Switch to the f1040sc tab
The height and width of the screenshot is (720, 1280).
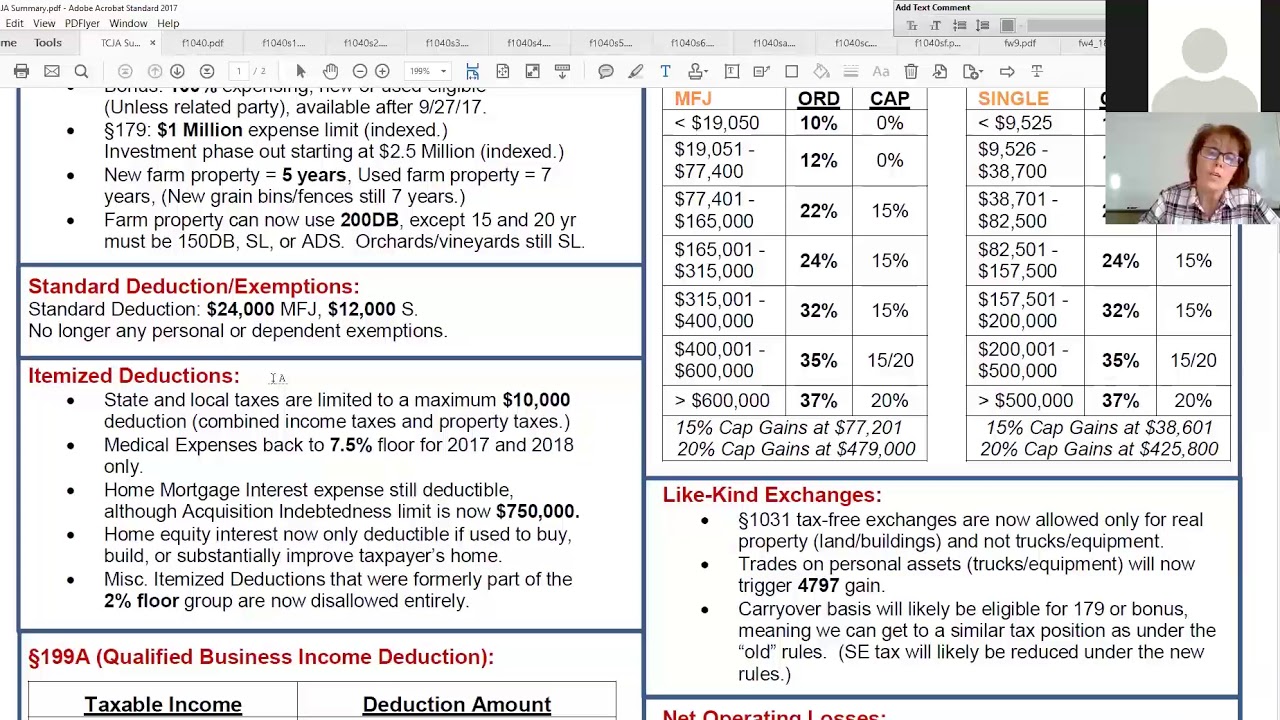coord(856,43)
